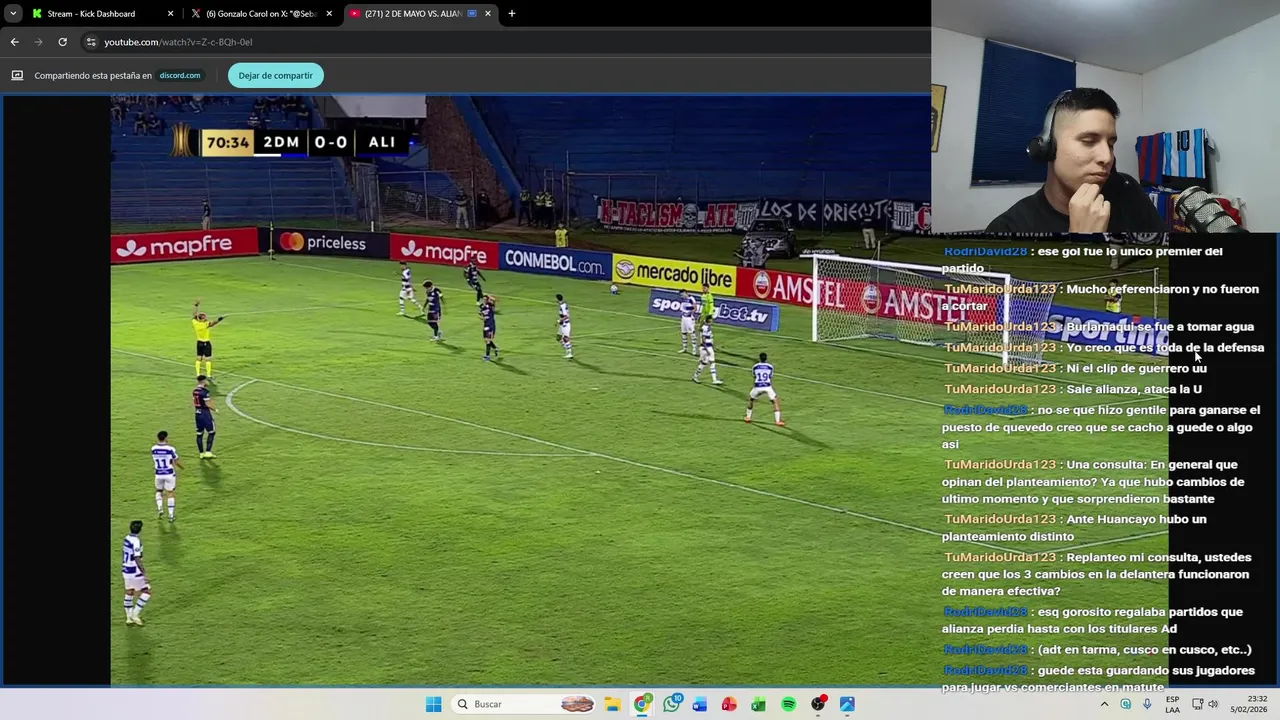Click the taskbar search highlight image

(x=577, y=704)
